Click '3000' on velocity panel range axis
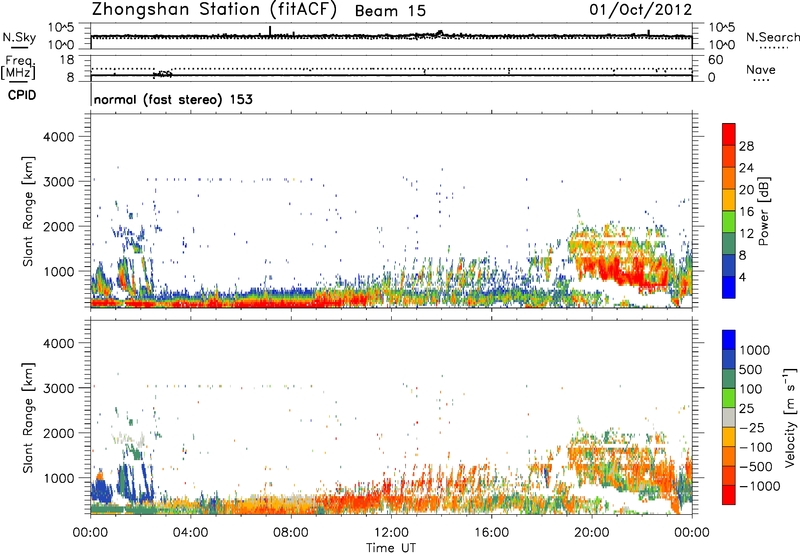This screenshot has height=554, width=800. pyautogui.click(x=59, y=388)
